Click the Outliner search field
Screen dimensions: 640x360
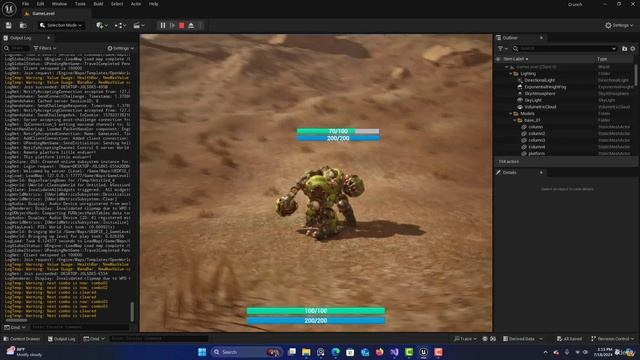(x=564, y=49)
